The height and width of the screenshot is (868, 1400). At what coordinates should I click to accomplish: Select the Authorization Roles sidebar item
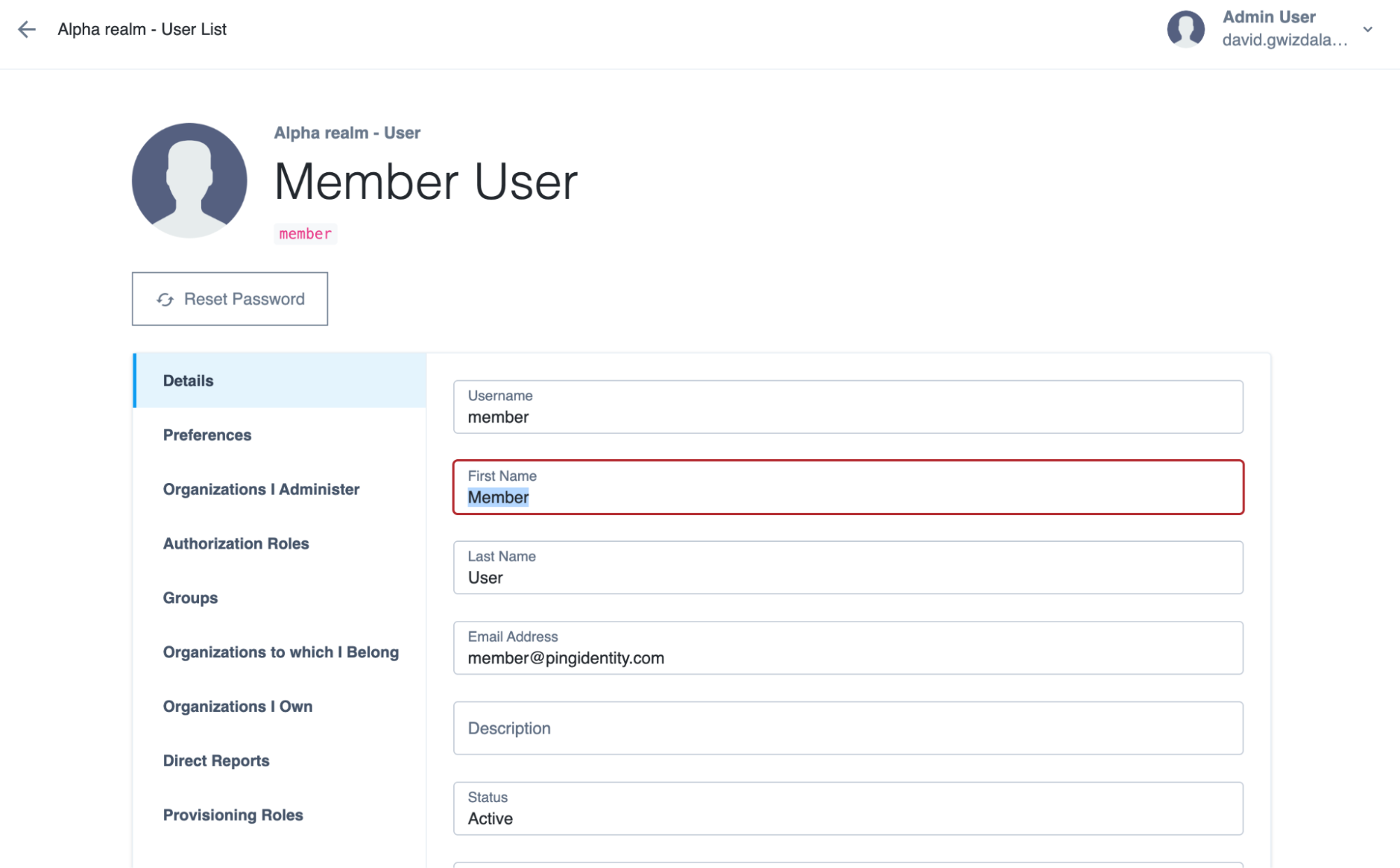(x=235, y=544)
